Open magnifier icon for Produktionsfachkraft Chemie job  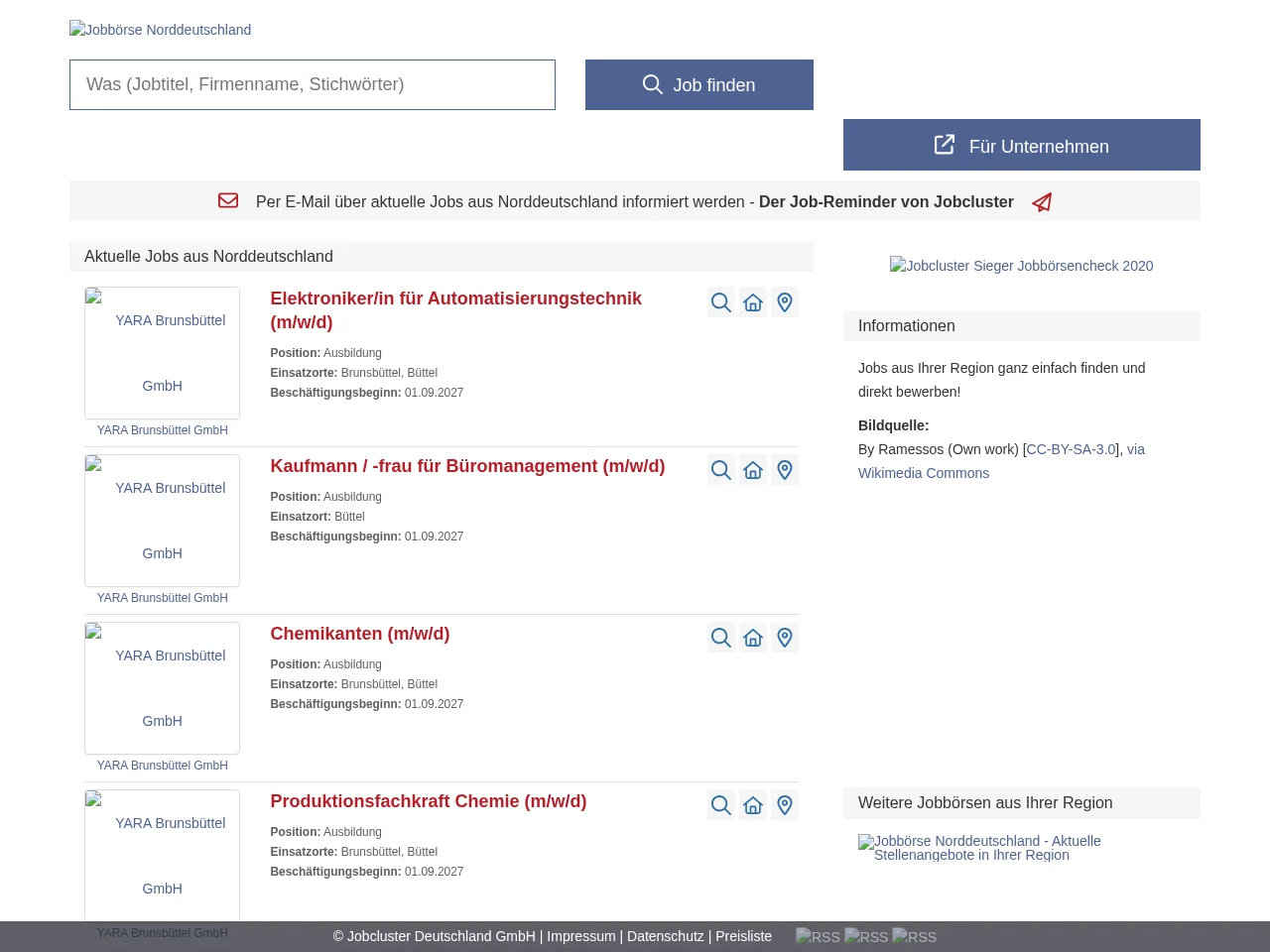(x=721, y=805)
